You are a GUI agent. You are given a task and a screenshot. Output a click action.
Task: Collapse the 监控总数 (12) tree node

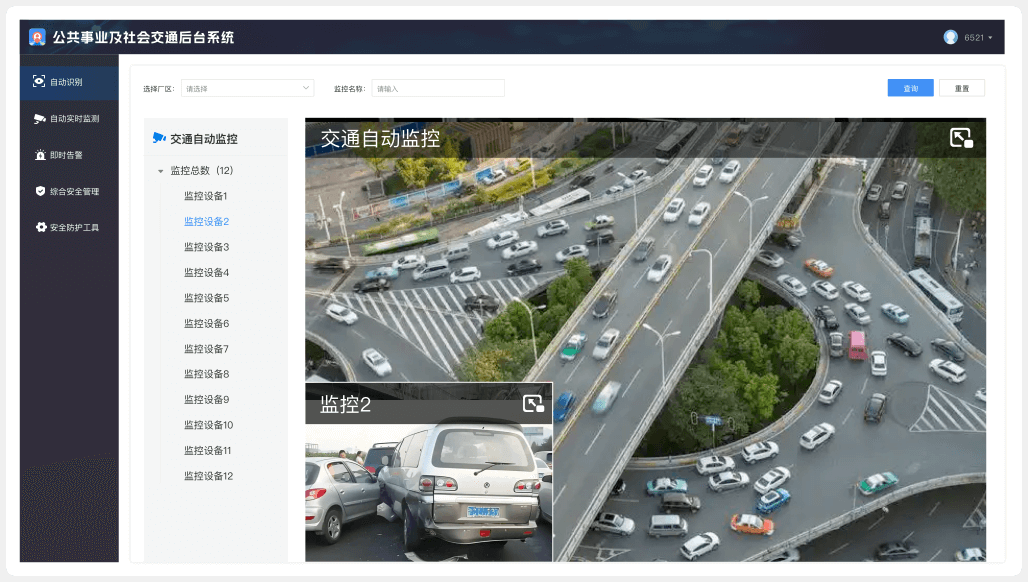[x=160, y=171]
